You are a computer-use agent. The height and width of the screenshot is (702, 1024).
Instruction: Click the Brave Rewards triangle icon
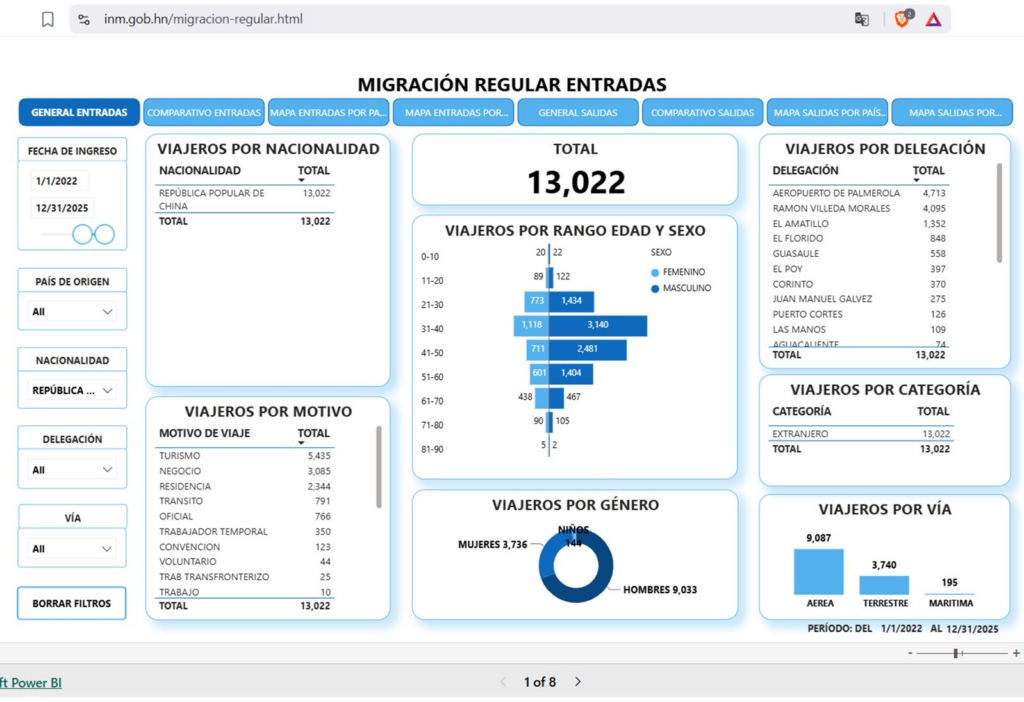pos(933,20)
